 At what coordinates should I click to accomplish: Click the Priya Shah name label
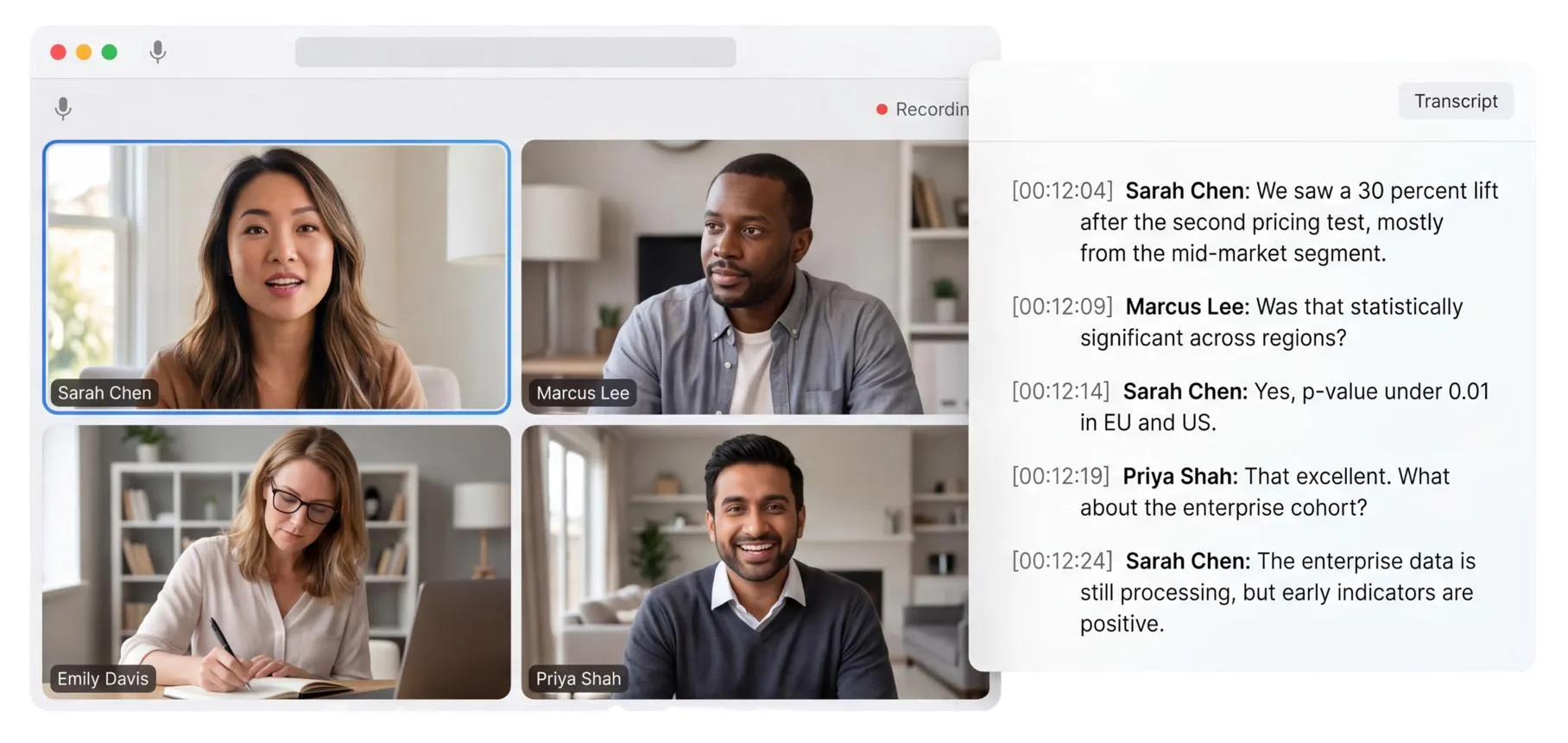579,679
